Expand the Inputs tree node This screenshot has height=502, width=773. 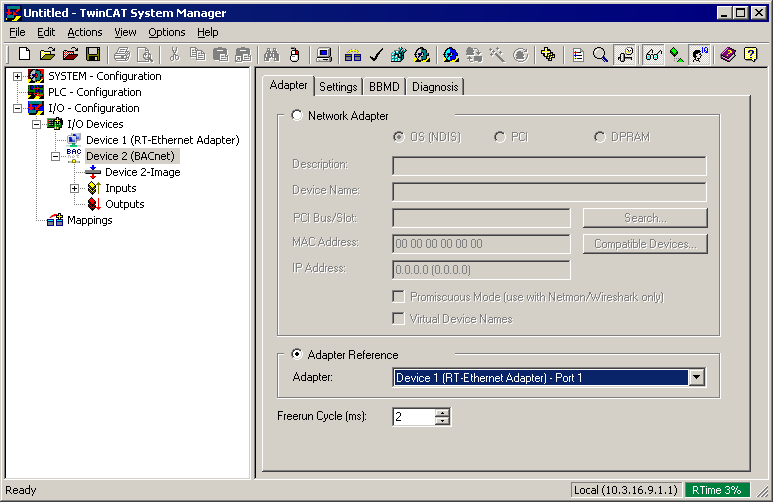tap(74, 188)
